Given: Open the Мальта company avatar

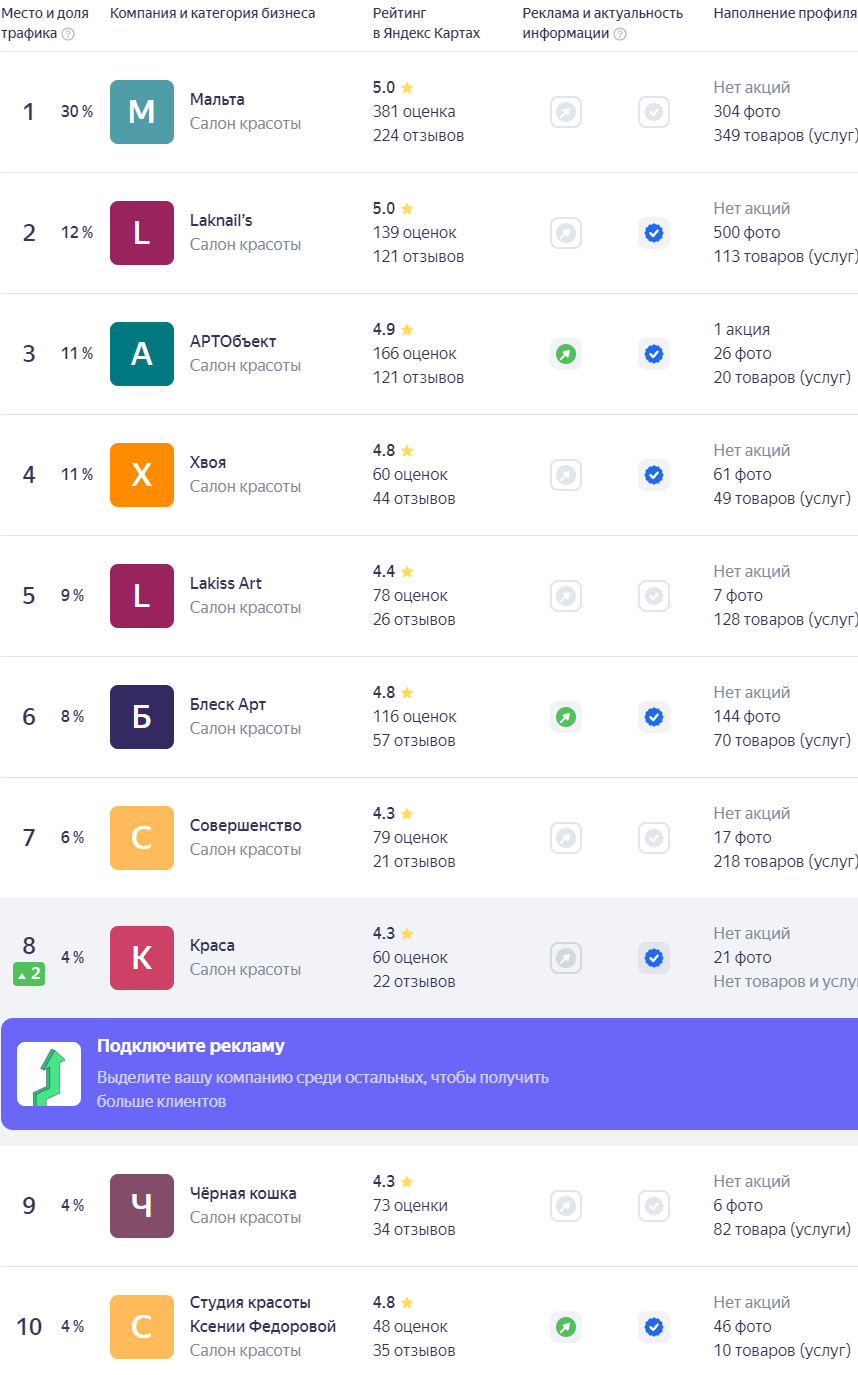Looking at the screenshot, I should [142, 112].
